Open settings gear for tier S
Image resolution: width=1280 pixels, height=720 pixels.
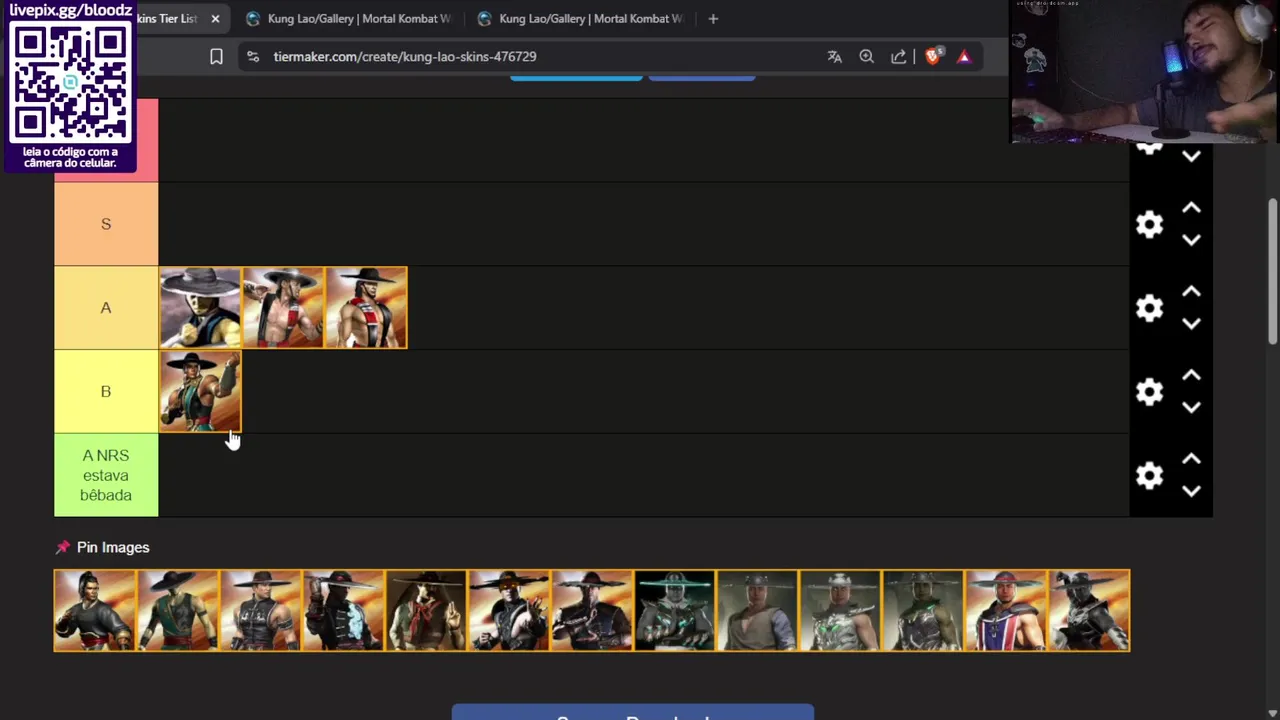click(x=1149, y=224)
